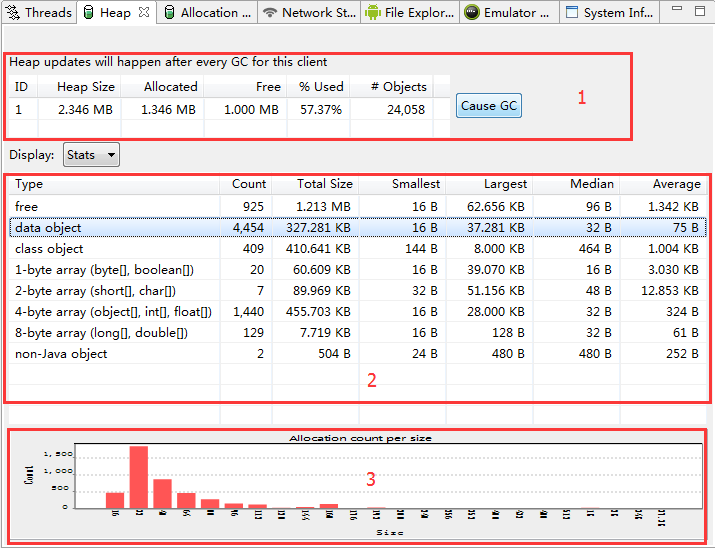This screenshot has width=715, height=548.
Task: Click the Threads tab icon
Action: 12,12
